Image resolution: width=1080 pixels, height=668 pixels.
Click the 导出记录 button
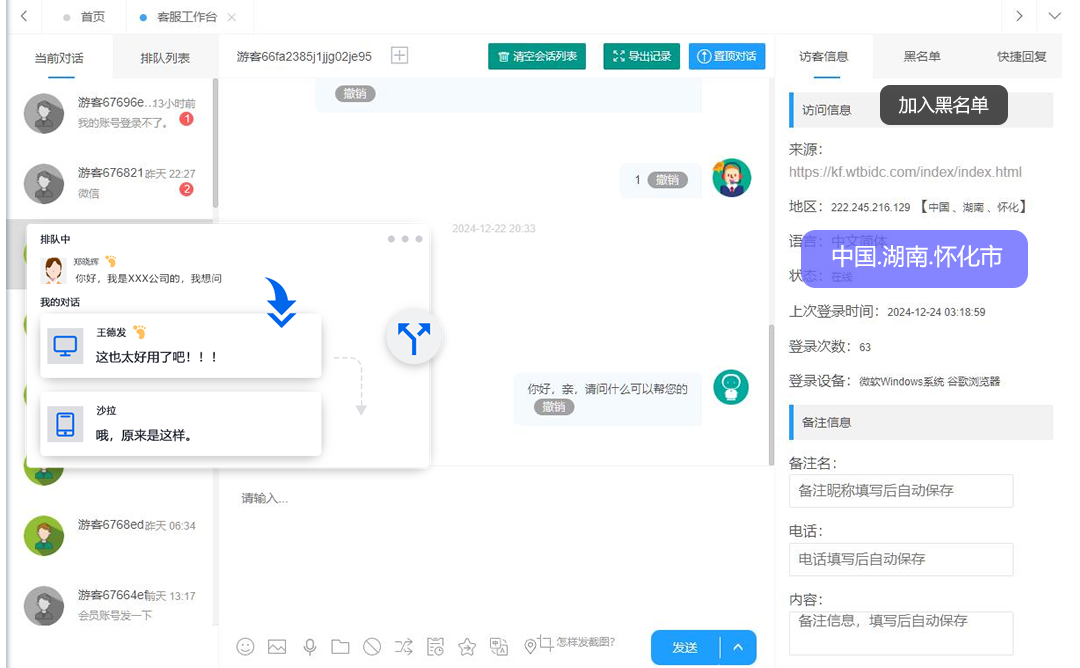[x=642, y=56]
